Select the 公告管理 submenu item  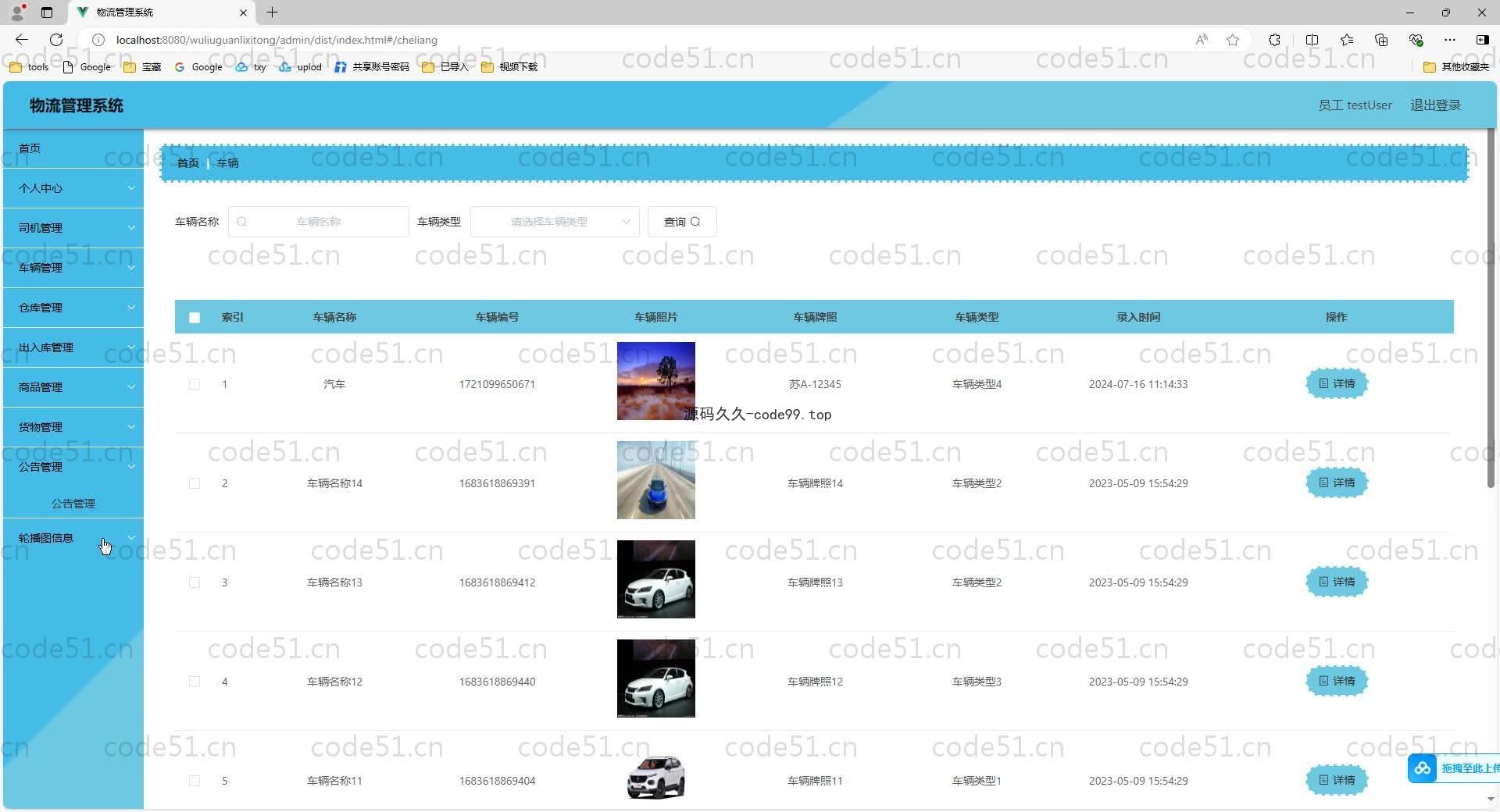pos(73,504)
